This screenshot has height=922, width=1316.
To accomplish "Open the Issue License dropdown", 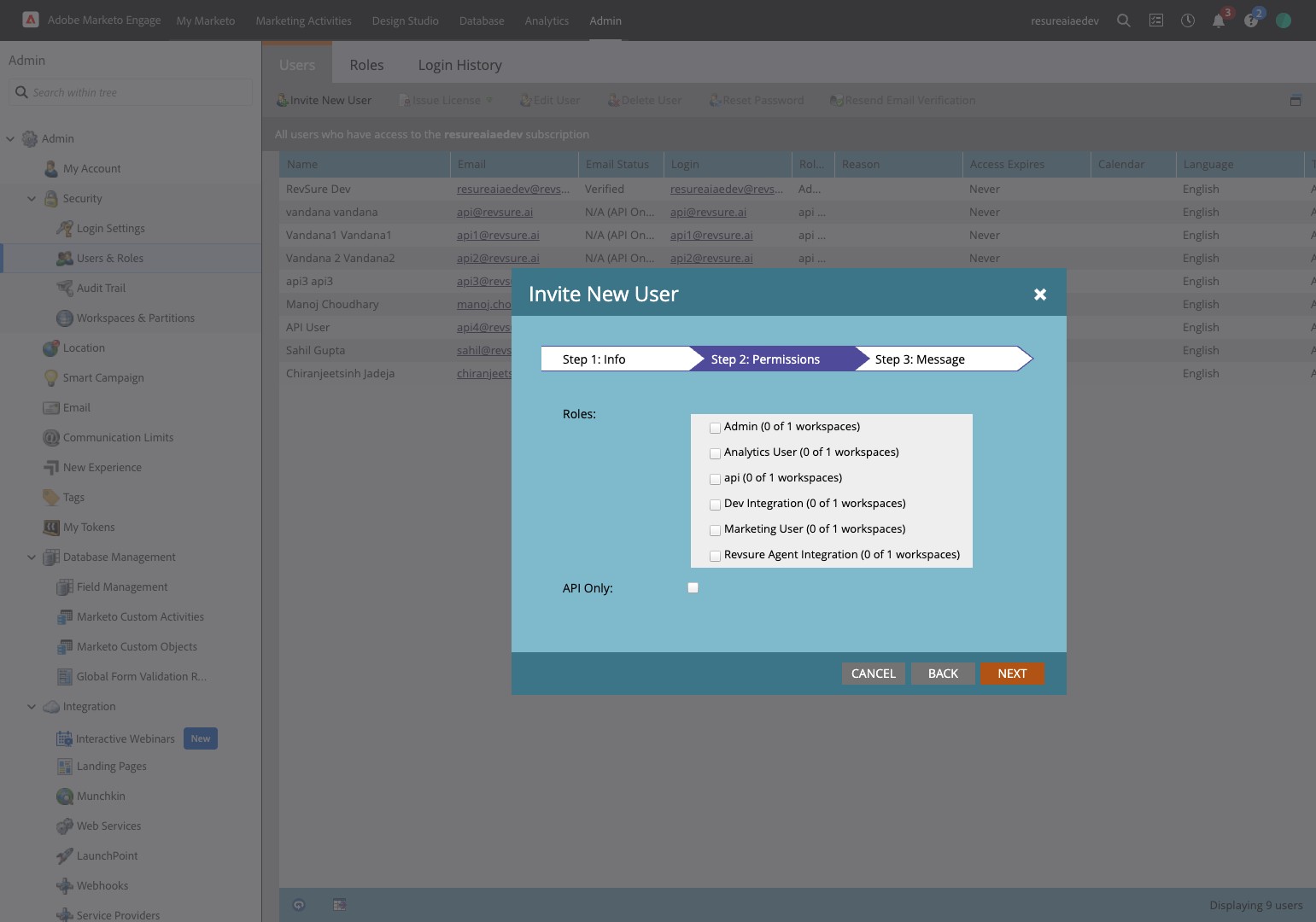I will click(447, 100).
